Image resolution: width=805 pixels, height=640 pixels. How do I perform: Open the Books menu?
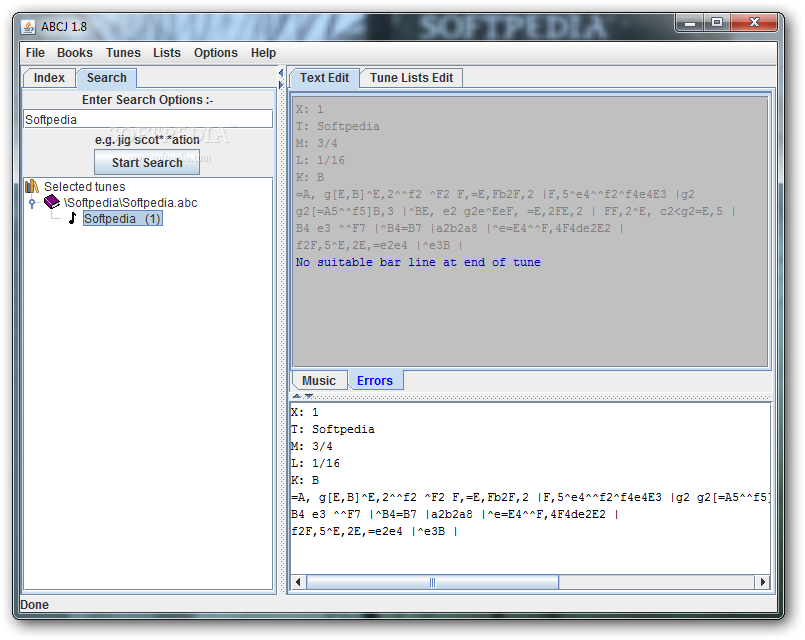pos(74,53)
